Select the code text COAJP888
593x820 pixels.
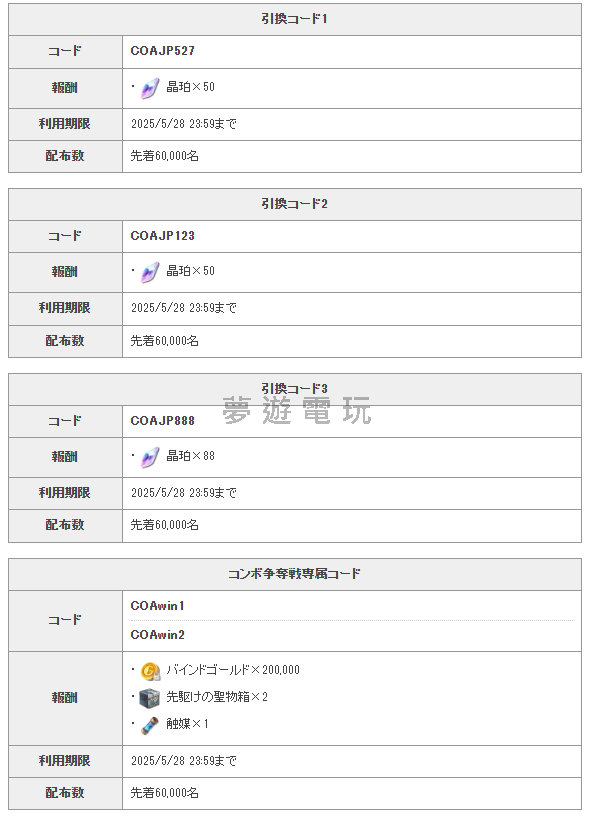(163, 421)
